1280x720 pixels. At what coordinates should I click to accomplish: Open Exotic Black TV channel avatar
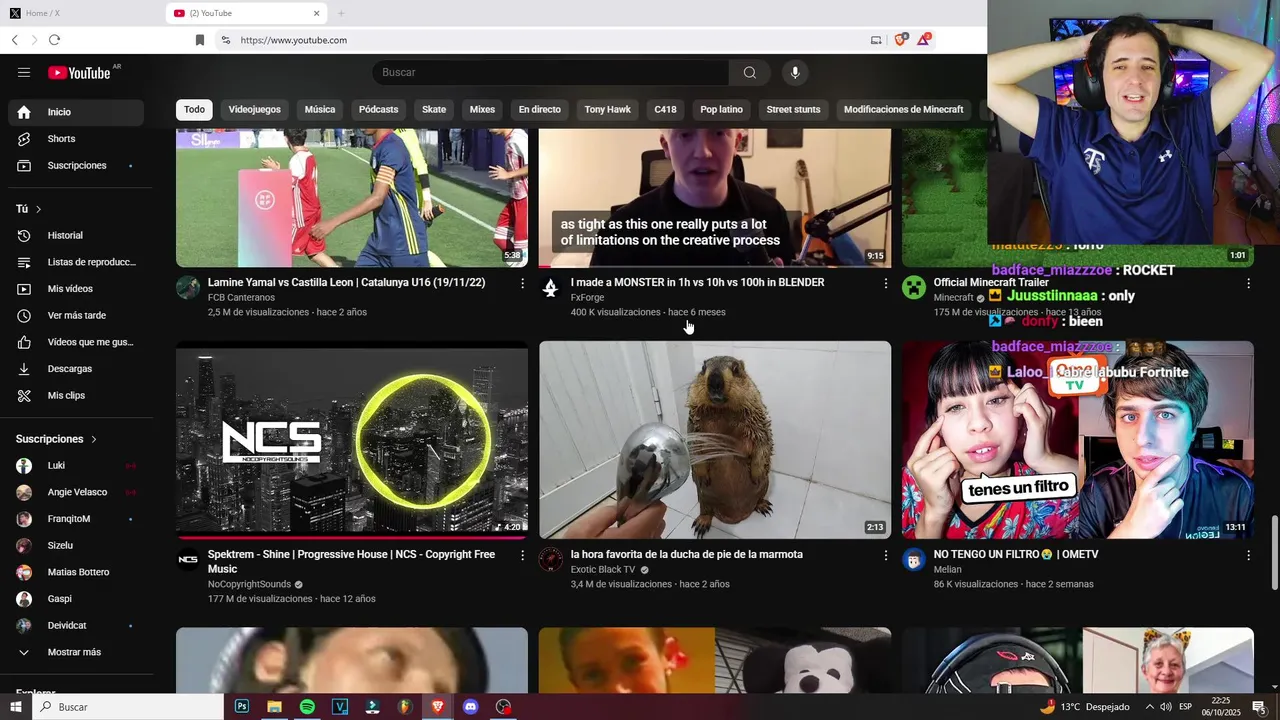click(x=551, y=560)
